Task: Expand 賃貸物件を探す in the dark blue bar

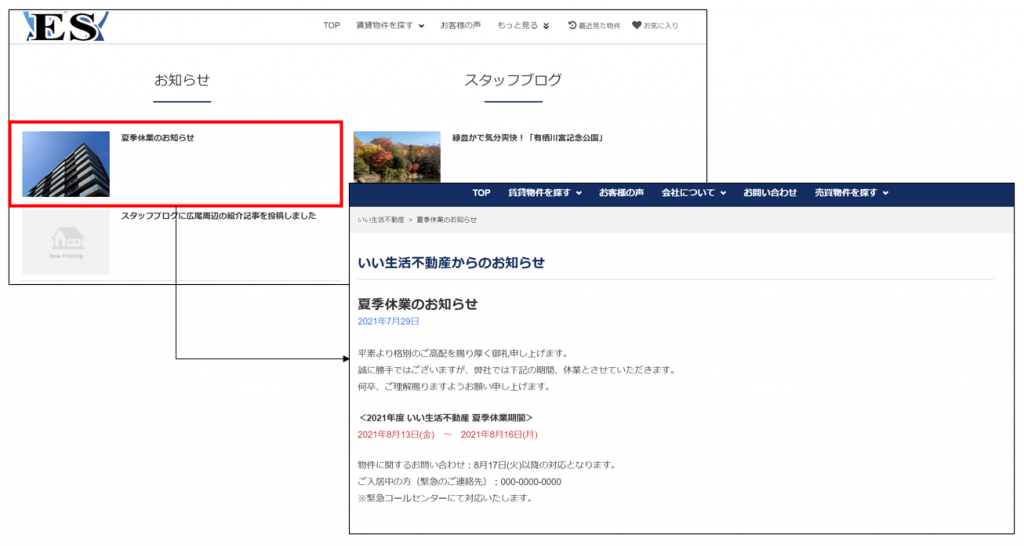Action: [x=544, y=193]
